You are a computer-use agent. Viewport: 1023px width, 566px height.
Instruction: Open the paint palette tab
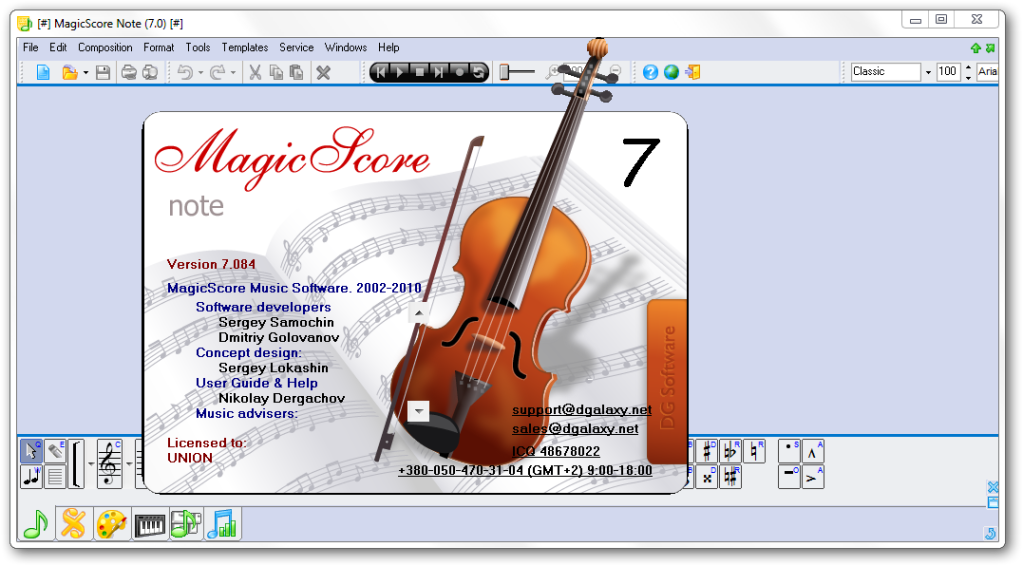pyautogui.click(x=112, y=524)
